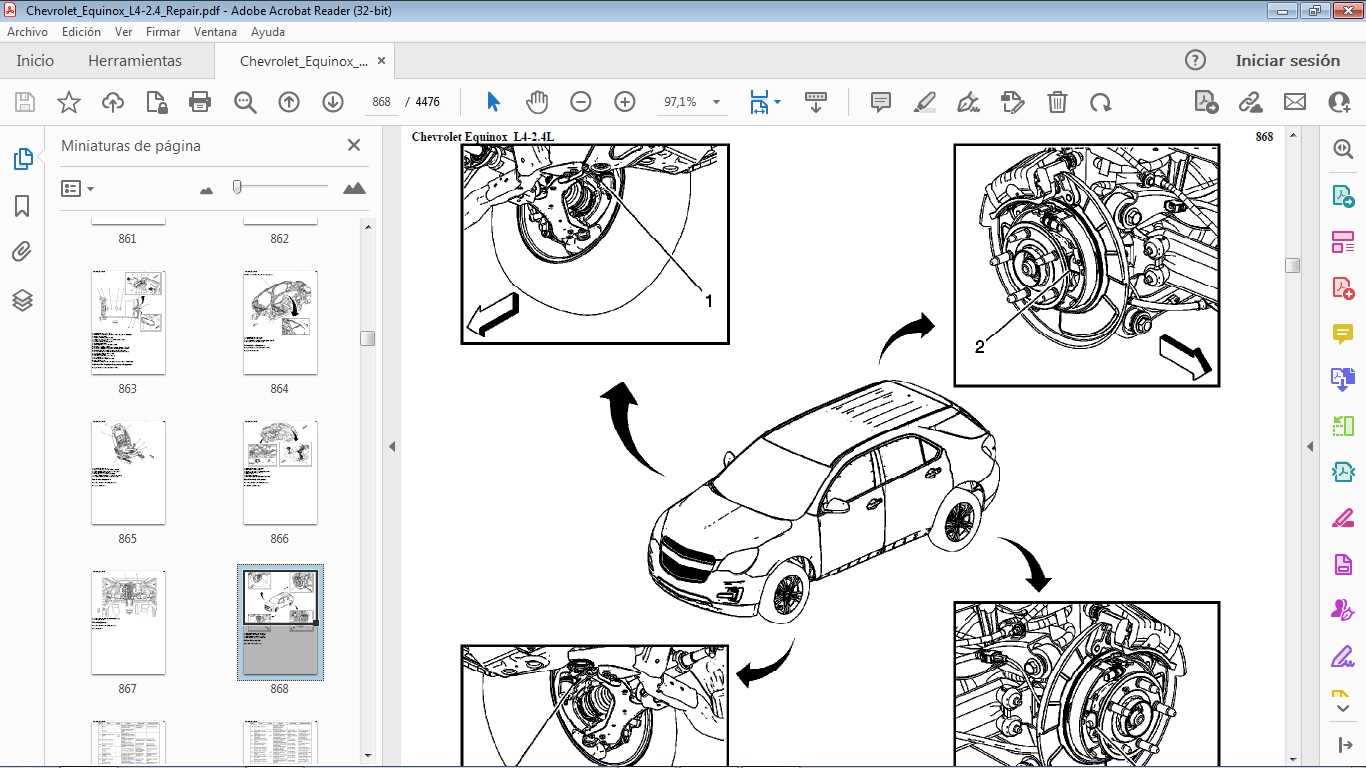Open Edición menu

point(81,32)
